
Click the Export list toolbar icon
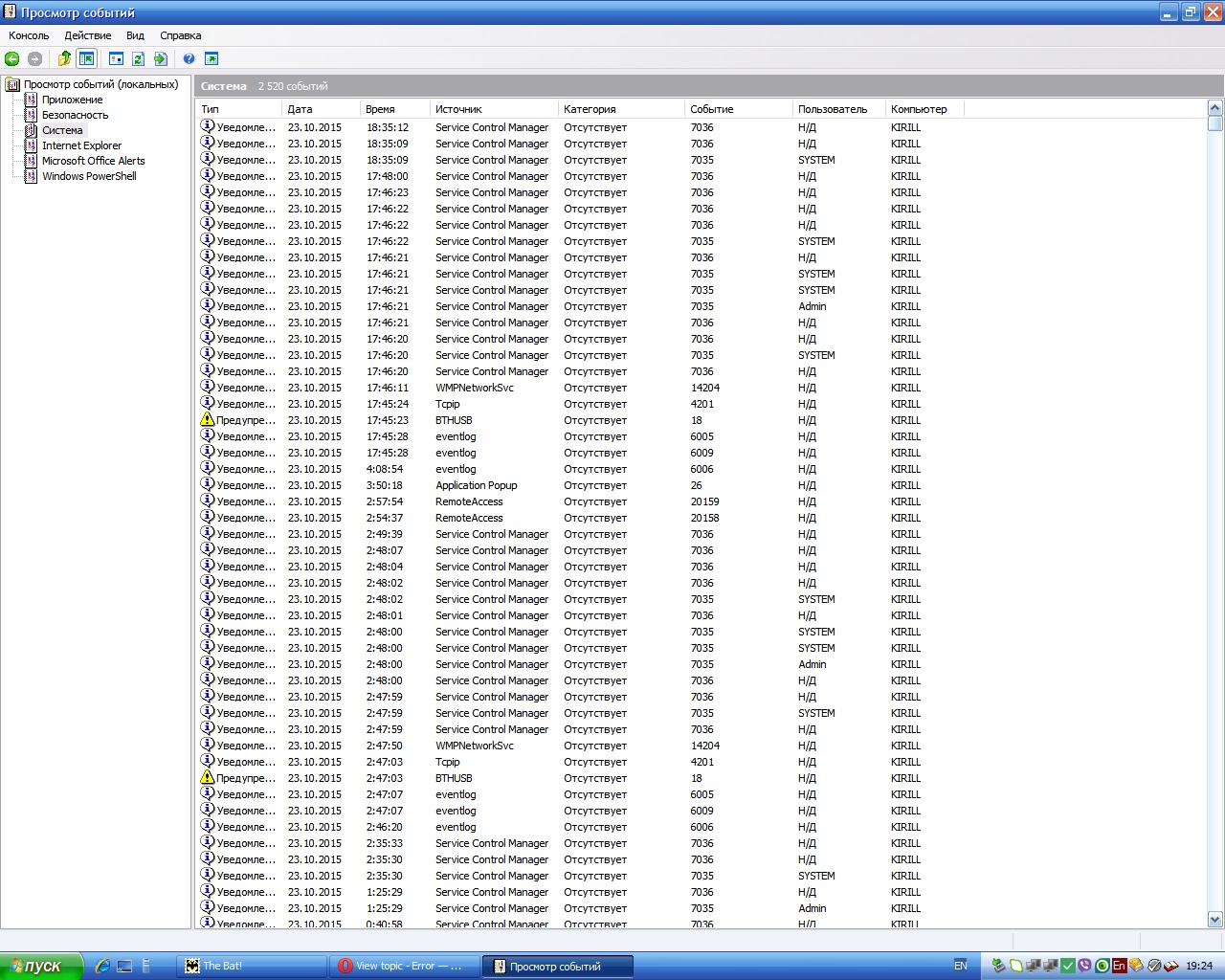161,59
